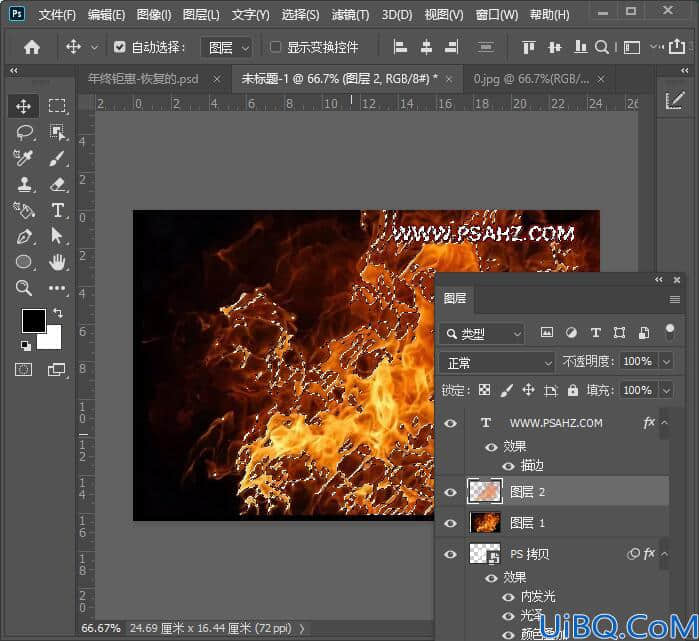The width and height of the screenshot is (699, 641).
Task: Select the Clone Stamp tool
Action: 24,184
